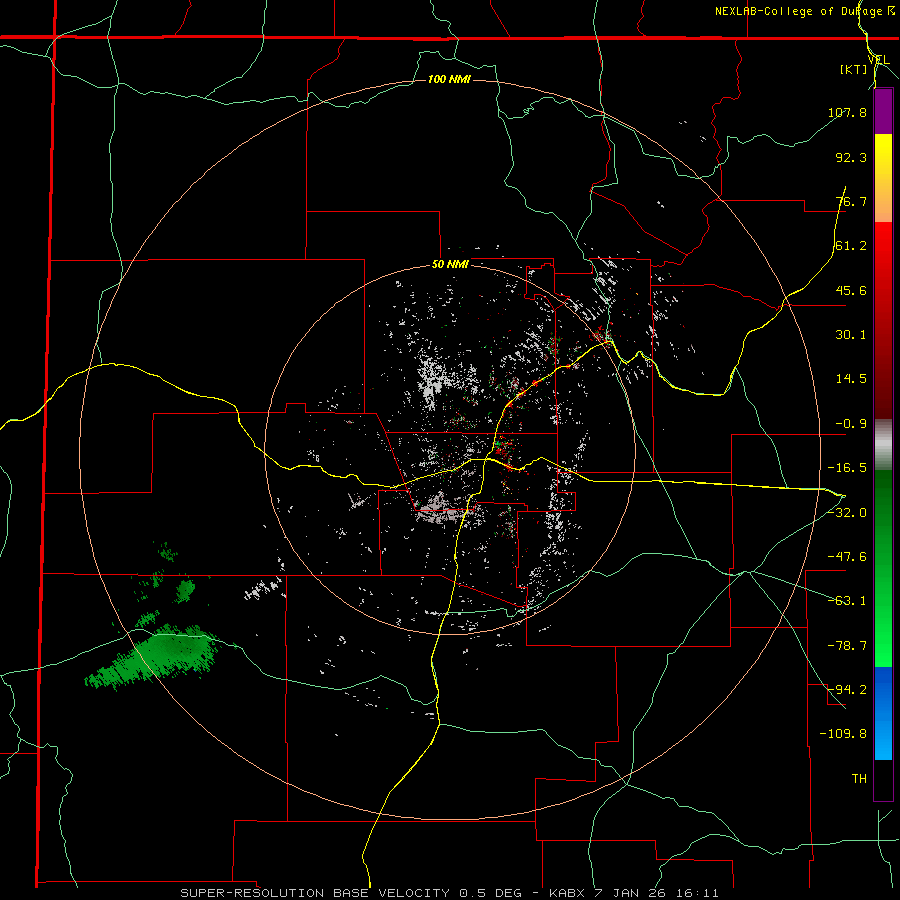Select the 45.6 knot scale value
Image resolution: width=900 pixels, height=900 pixels.
pyautogui.click(x=851, y=290)
